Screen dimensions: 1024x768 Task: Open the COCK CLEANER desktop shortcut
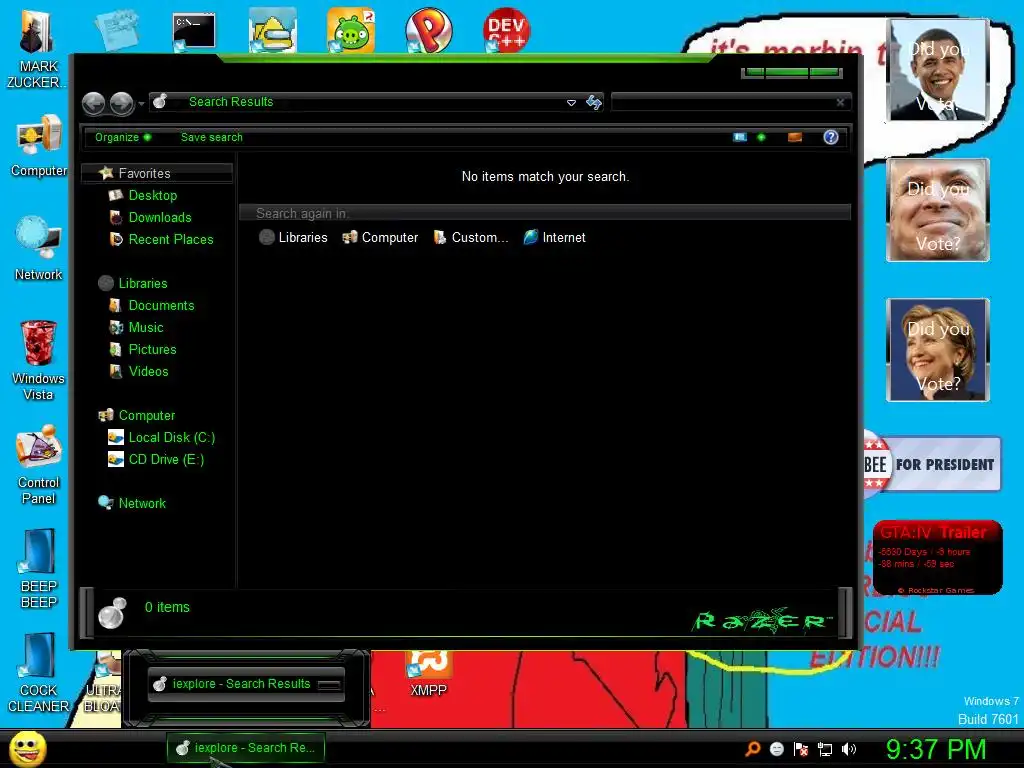(38, 673)
